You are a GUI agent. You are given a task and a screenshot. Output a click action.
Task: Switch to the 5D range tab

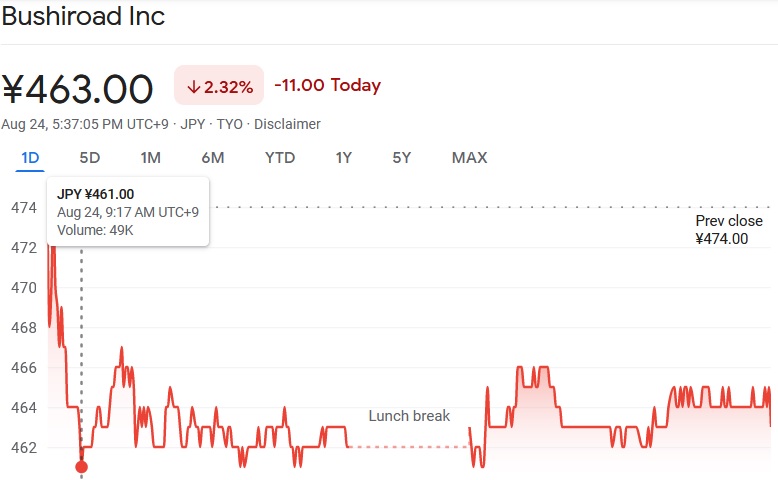[90, 158]
